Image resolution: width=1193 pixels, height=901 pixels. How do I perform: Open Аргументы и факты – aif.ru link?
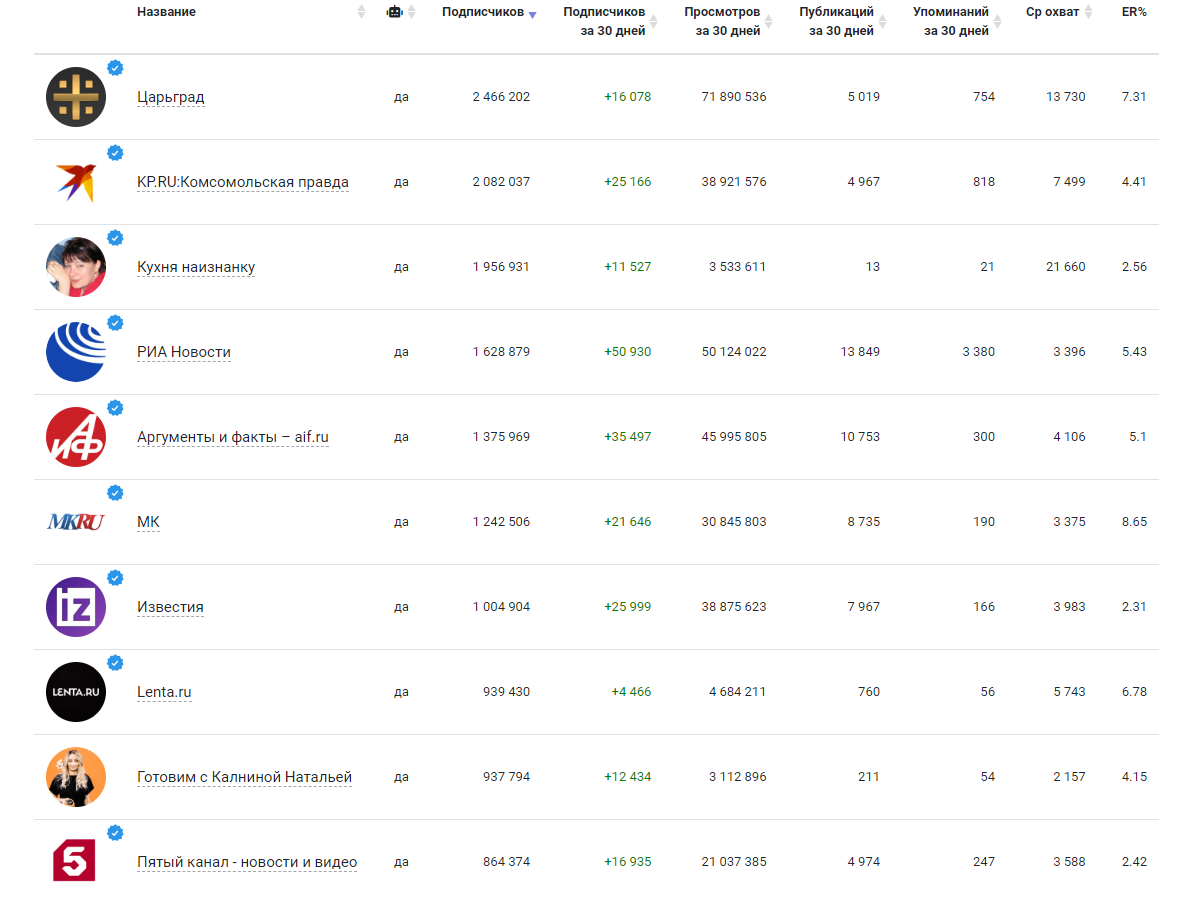click(233, 437)
